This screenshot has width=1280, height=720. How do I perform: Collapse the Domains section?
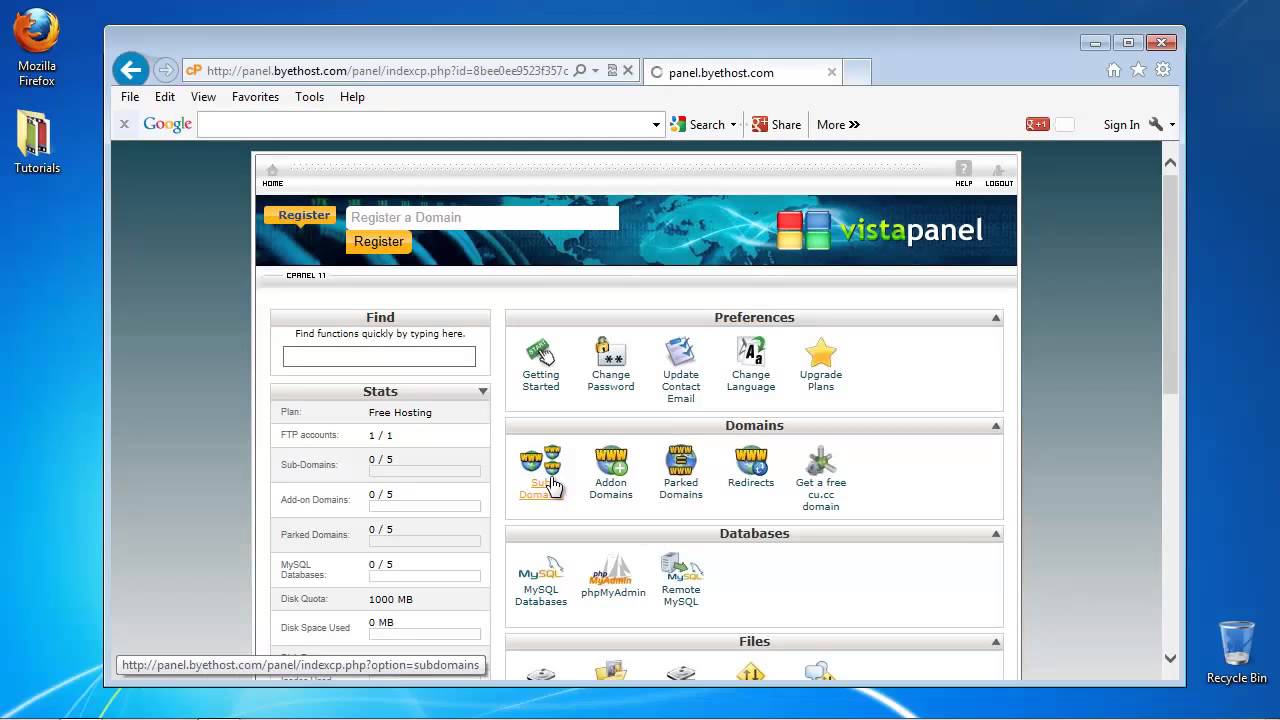[996, 426]
